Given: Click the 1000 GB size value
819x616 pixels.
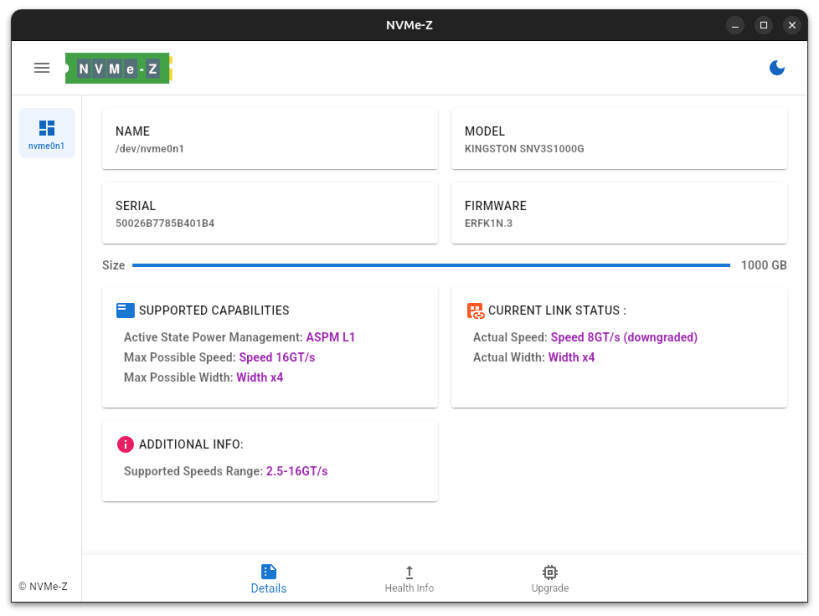Looking at the screenshot, I should (x=764, y=265).
